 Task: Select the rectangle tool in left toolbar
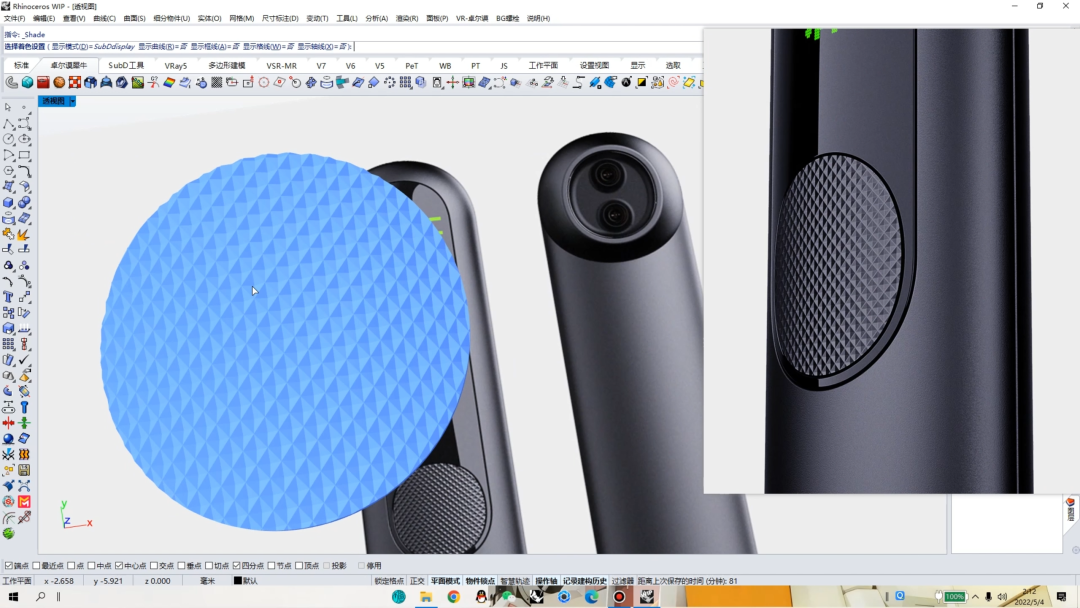click(x=24, y=155)
